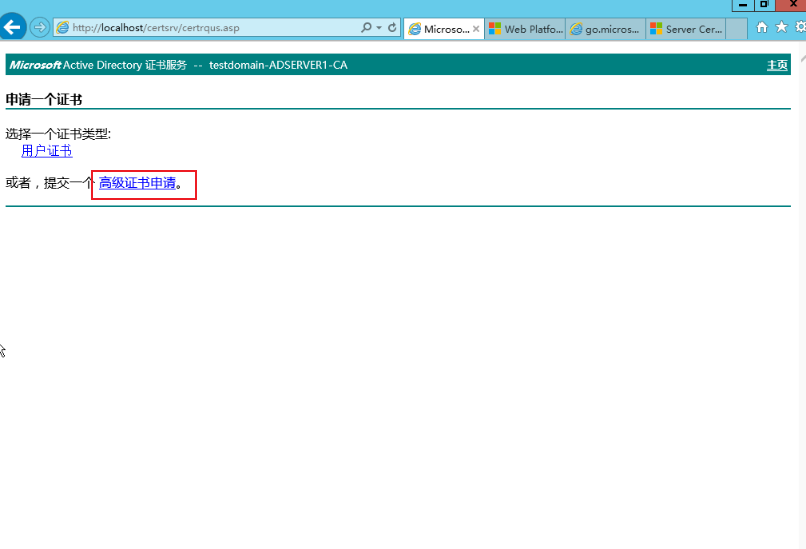The width and height of the screenshot is (806, 549).
Task: Click the browser Forward arrow button
Action: (40, 27)
